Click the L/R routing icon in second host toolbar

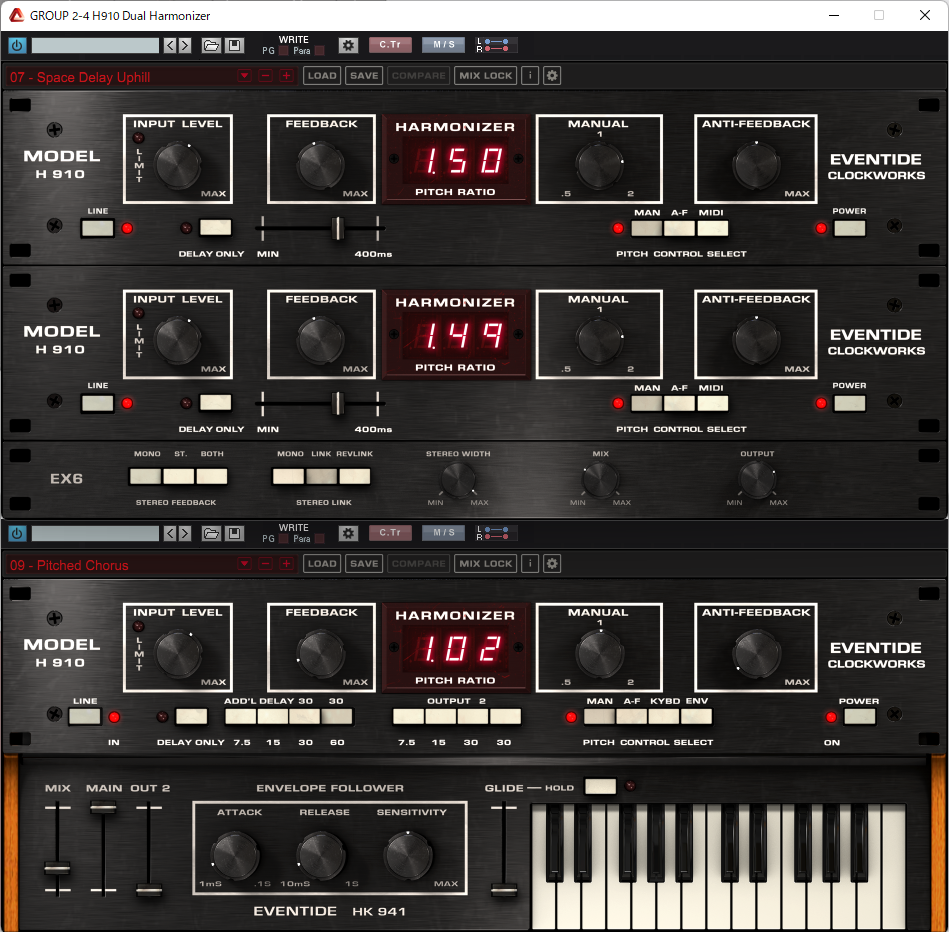496,533
